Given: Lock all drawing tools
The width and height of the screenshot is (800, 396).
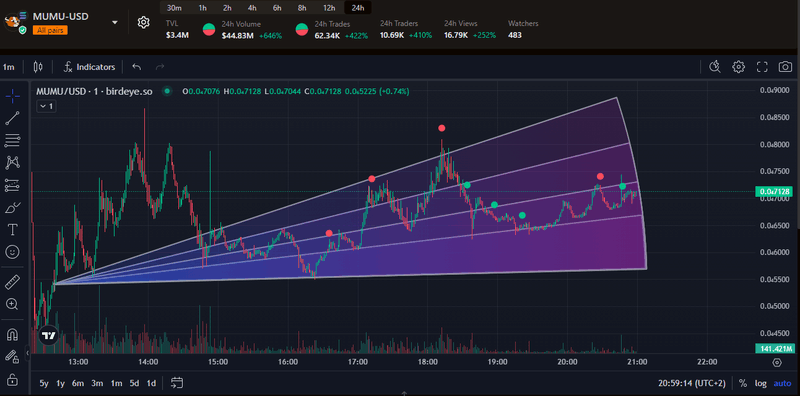Looking at the screenshot, I should click(x=12, y=380).
